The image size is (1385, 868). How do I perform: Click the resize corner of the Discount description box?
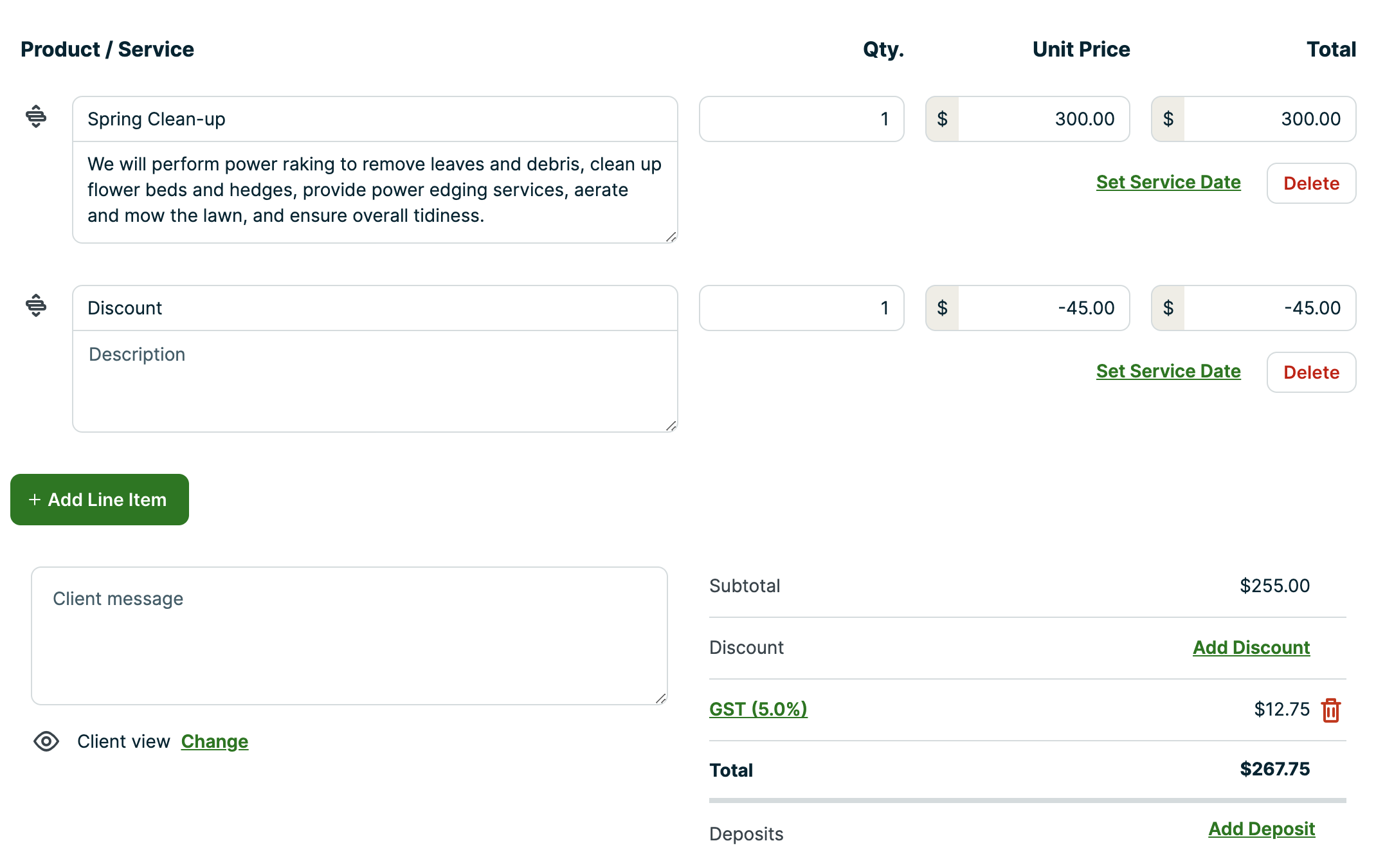[x=671, y=424]
